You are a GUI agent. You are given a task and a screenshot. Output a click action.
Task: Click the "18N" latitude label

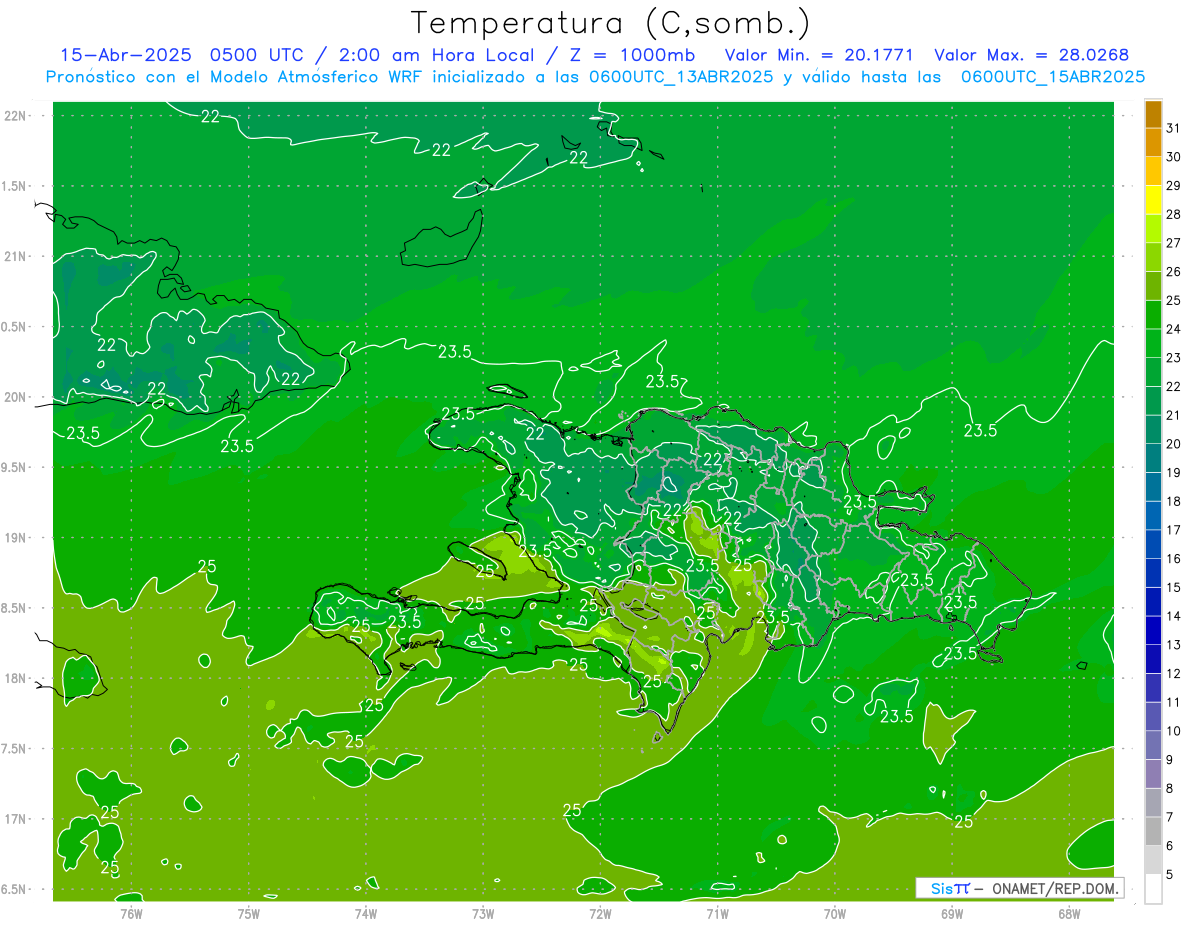coord(15,678)
